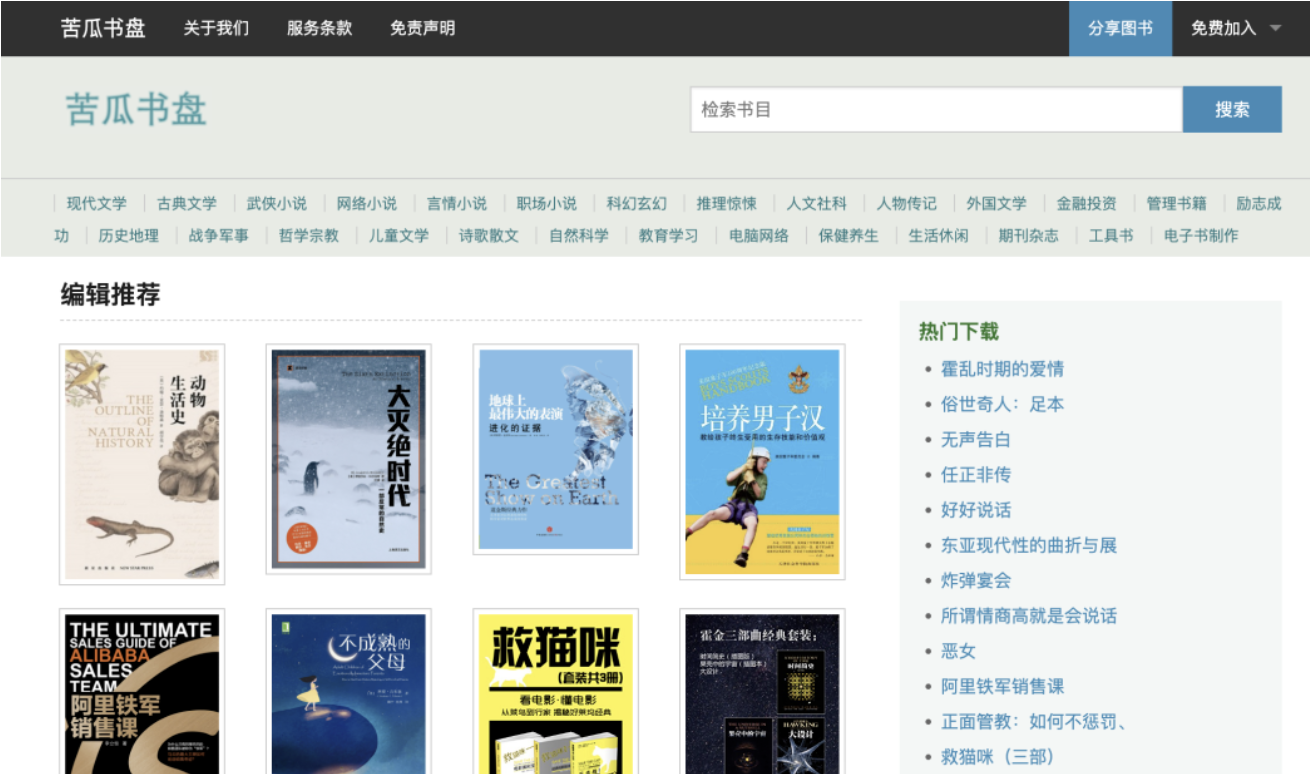This screenshot has height=774, width=1310.
Task: Open the 霍金三部曲经典套装 book cover
Action: 763,691
